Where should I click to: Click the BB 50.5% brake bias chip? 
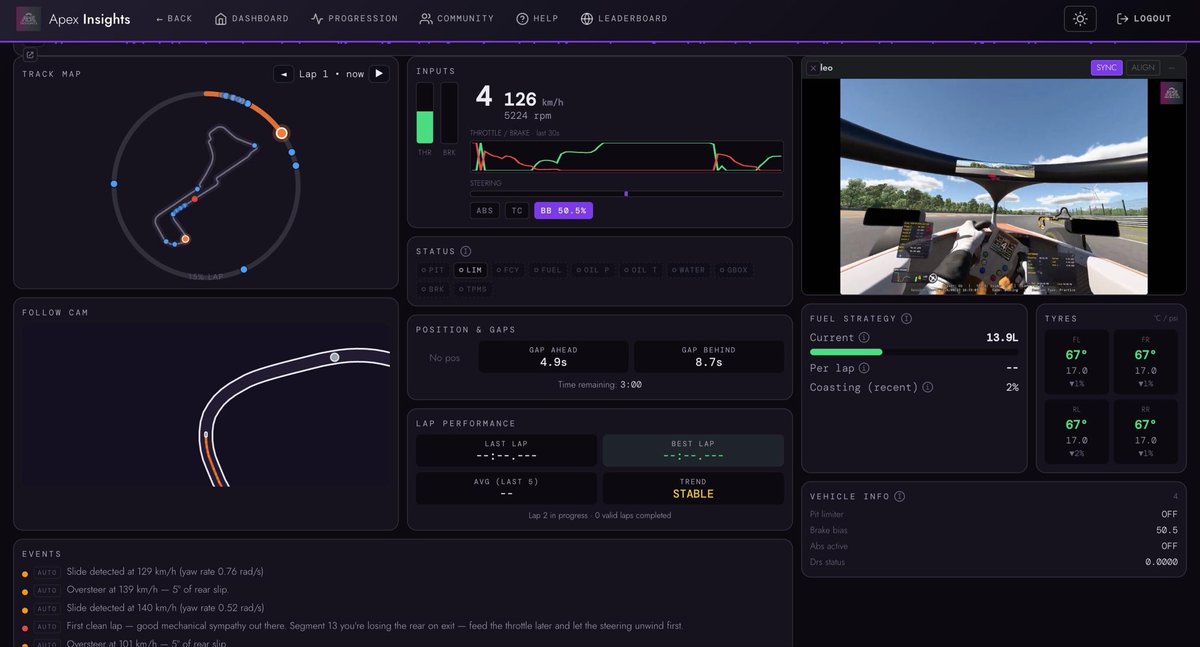coord(563,211)
